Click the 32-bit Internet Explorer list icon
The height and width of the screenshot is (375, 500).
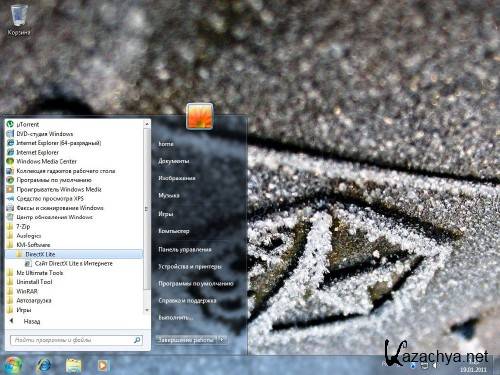pos(10,152)
